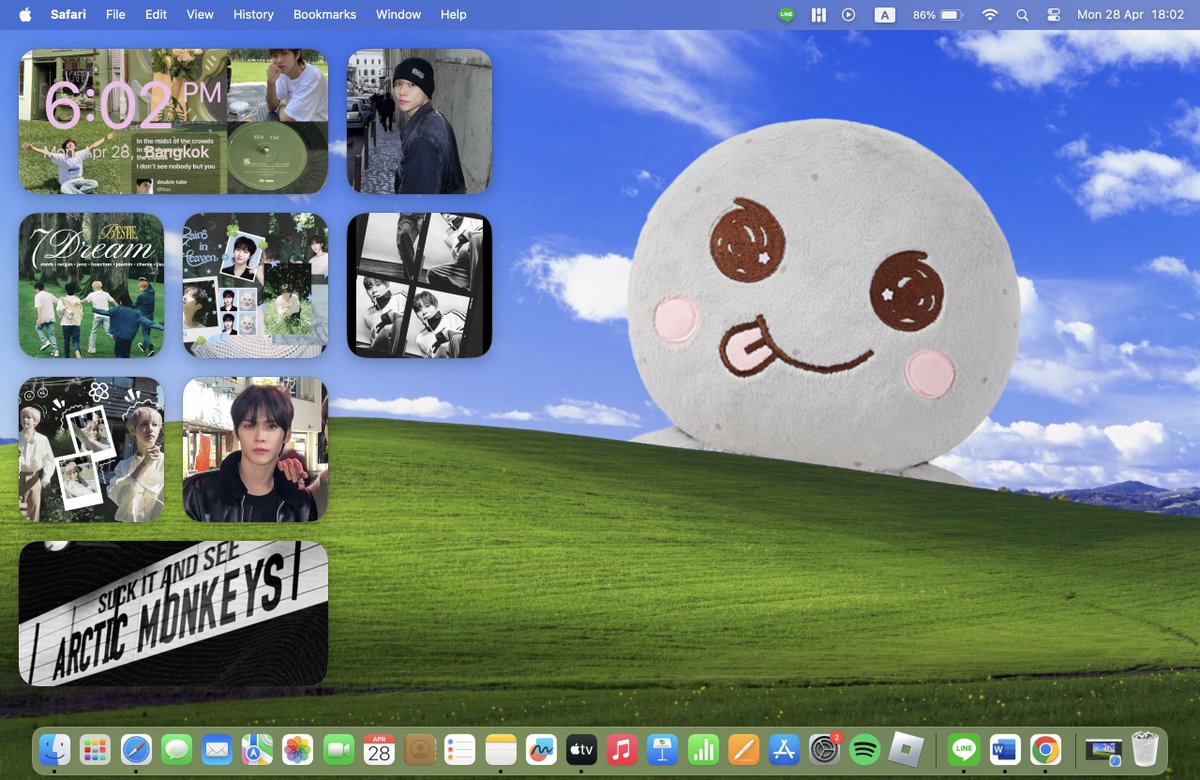The width and height of the screenshot is (1200, 780).
Task: Open the Contacts app in dock
Action: [420, 749]
